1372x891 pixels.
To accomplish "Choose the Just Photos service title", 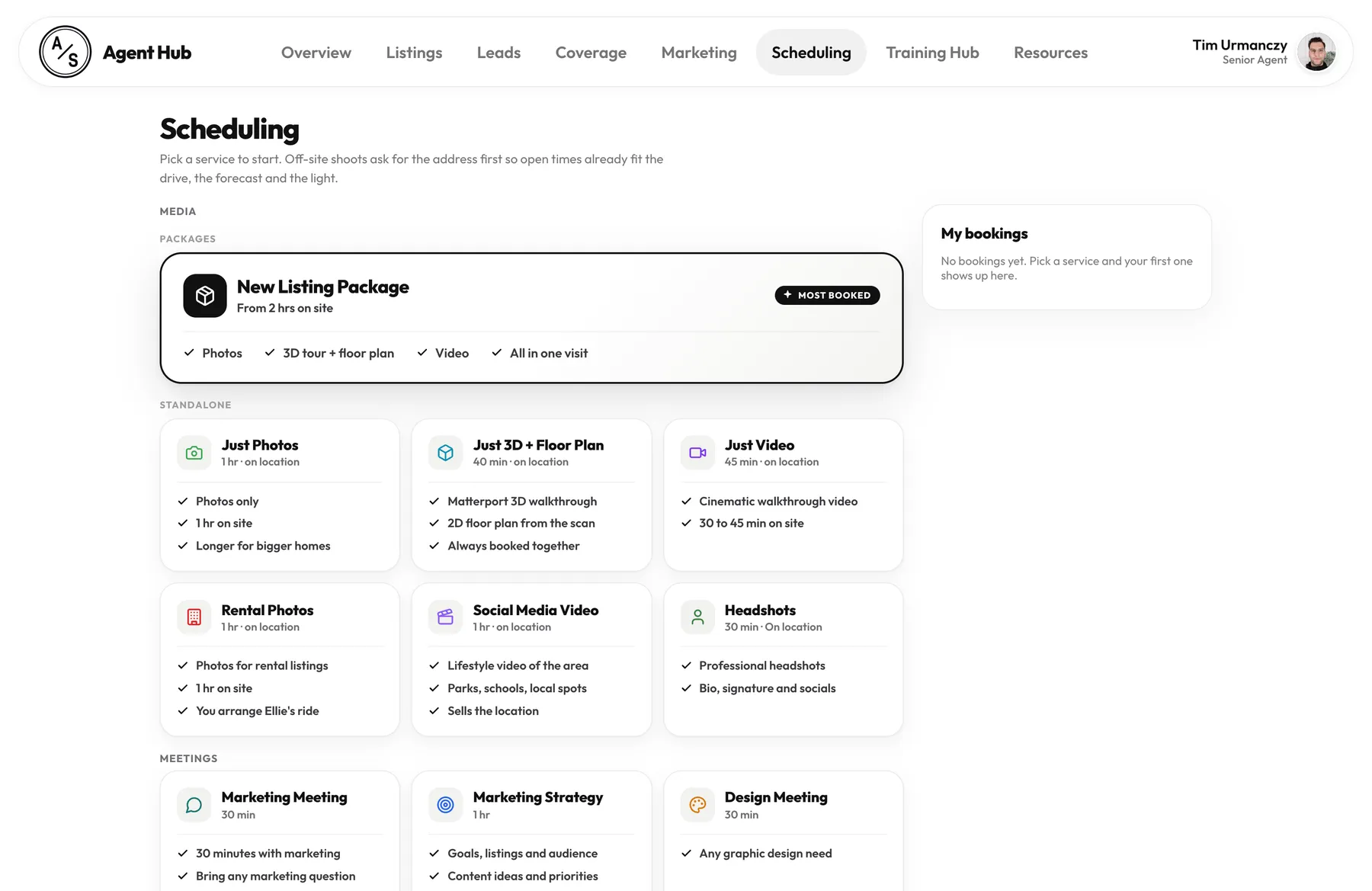I will click(x=260, y=445).
